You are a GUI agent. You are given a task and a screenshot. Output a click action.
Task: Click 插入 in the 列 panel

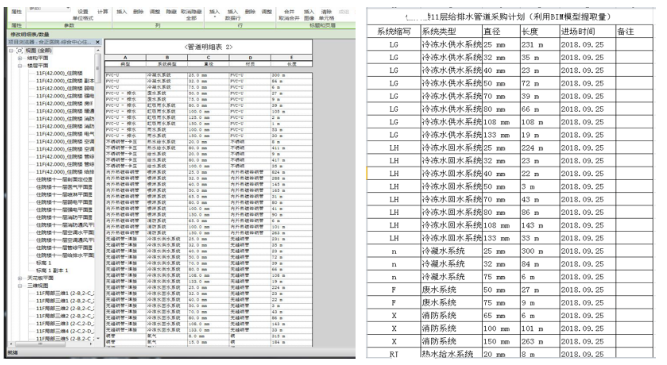pyautogui.click(x=122, y=11)
